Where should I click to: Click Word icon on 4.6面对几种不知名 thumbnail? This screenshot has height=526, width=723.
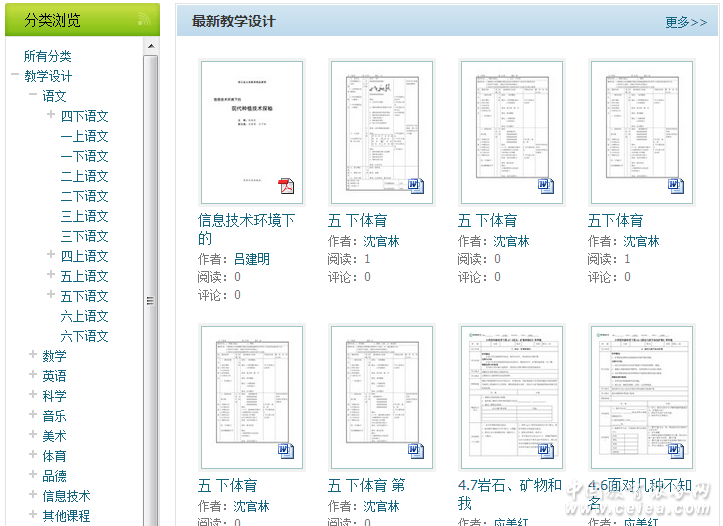676,451
